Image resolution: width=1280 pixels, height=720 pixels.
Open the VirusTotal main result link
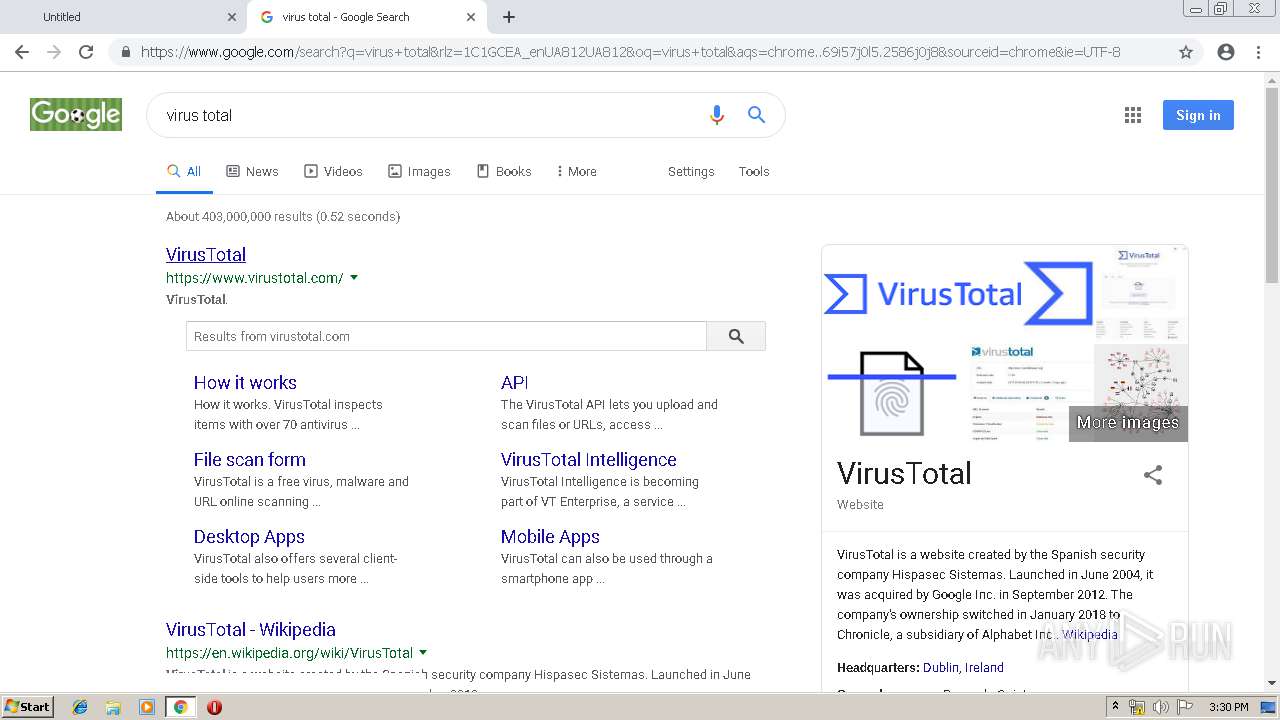206,255
